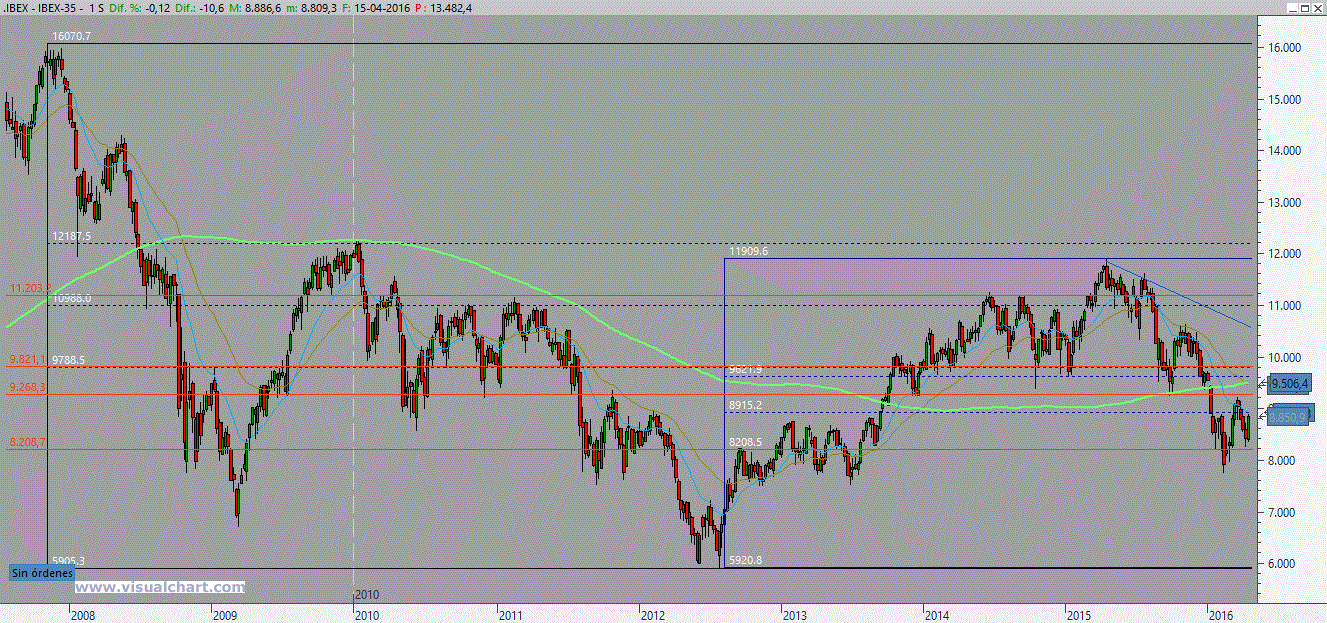This screenshot has height=623, width=1327.
Task: Select the orange 8.208,7 level label
Action: pyautogui.click(x=28, y=441)
